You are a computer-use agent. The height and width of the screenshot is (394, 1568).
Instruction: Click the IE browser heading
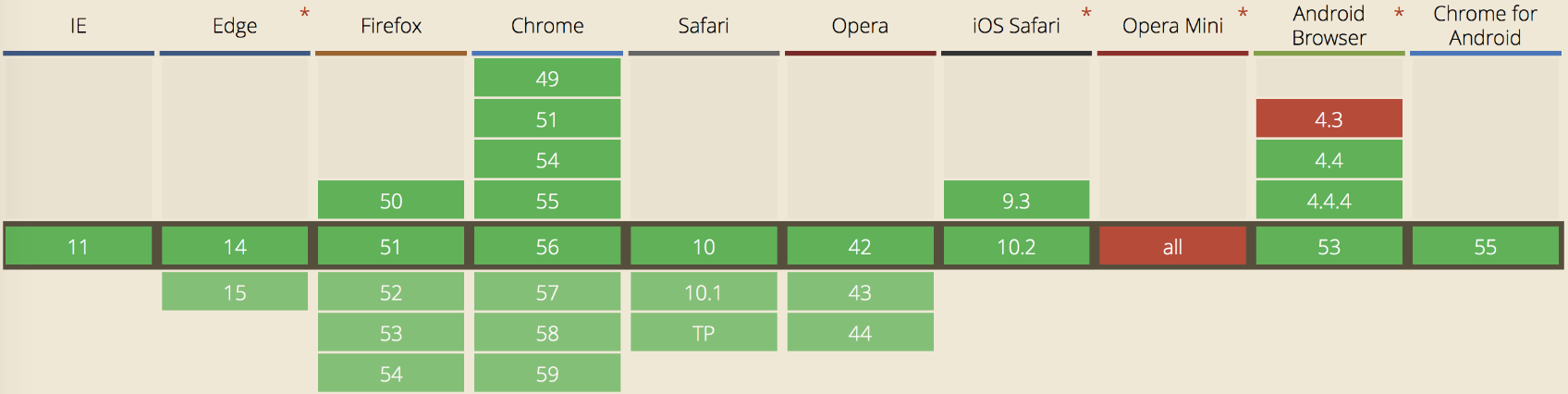click(x=79, y=26)
